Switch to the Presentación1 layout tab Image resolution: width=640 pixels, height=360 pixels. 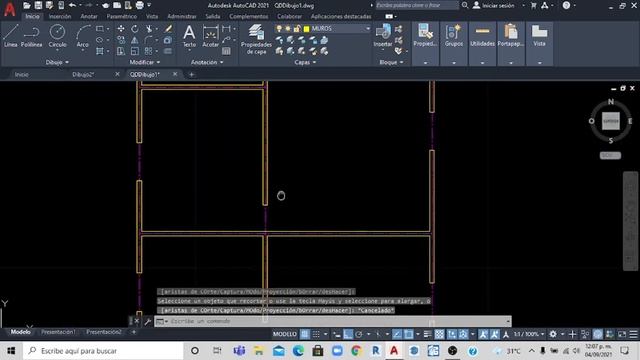[x=58, y=332]
